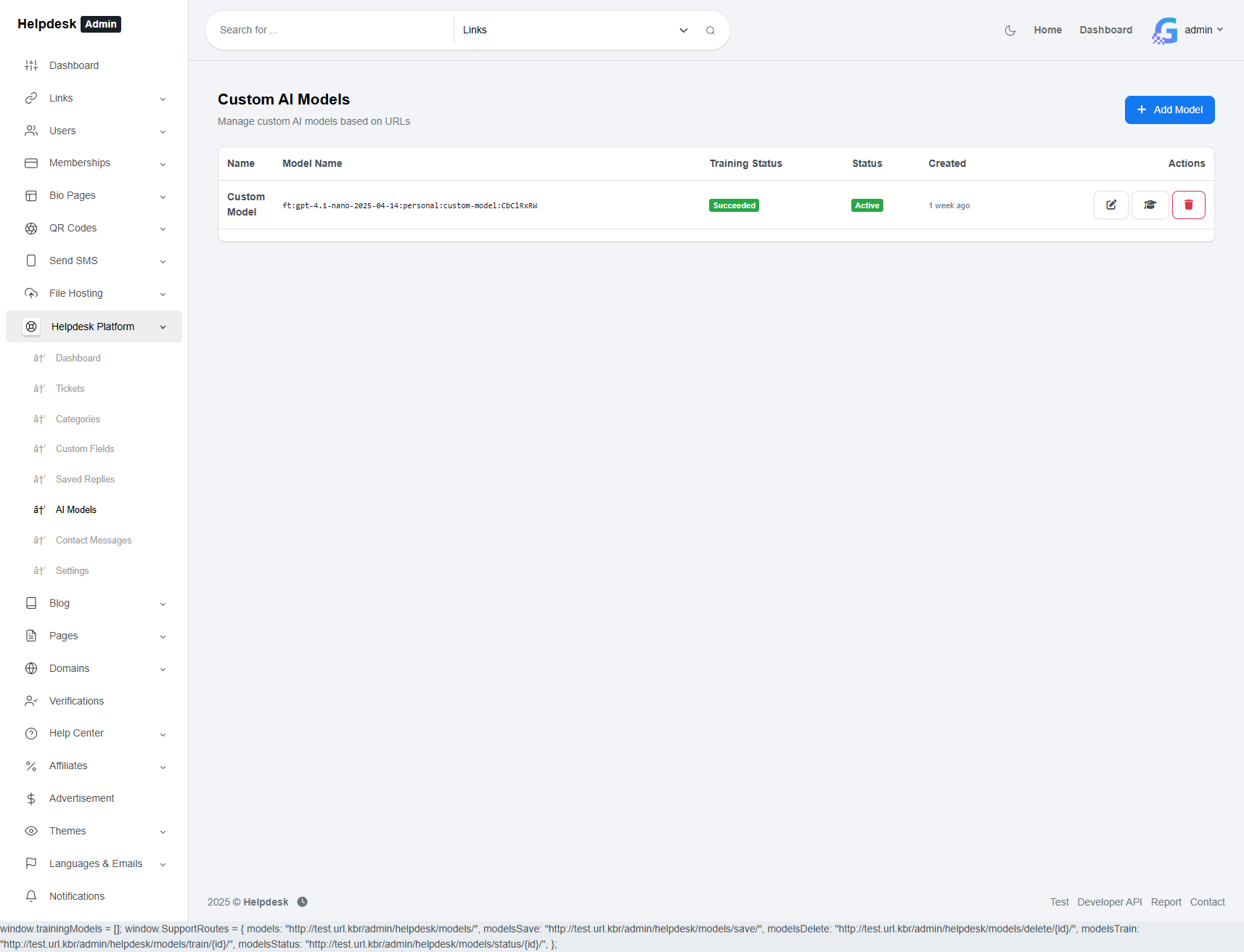Open Tickets in Helpdesk submenu
This screenshot has height=952, width=1244.
70,389
